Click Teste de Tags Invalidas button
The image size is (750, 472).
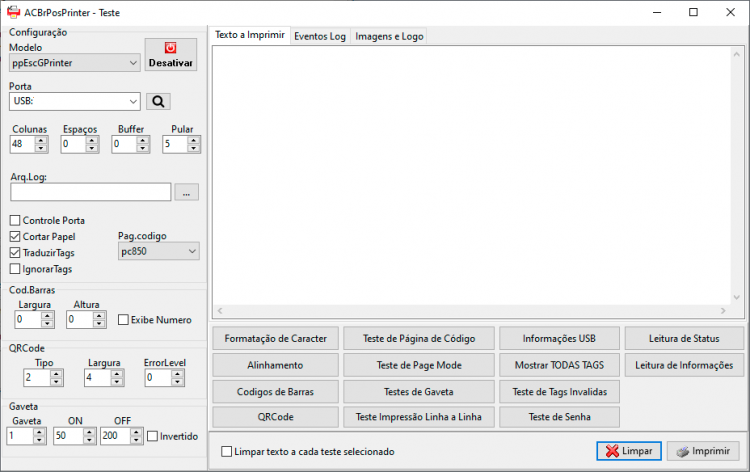point(559,392)
